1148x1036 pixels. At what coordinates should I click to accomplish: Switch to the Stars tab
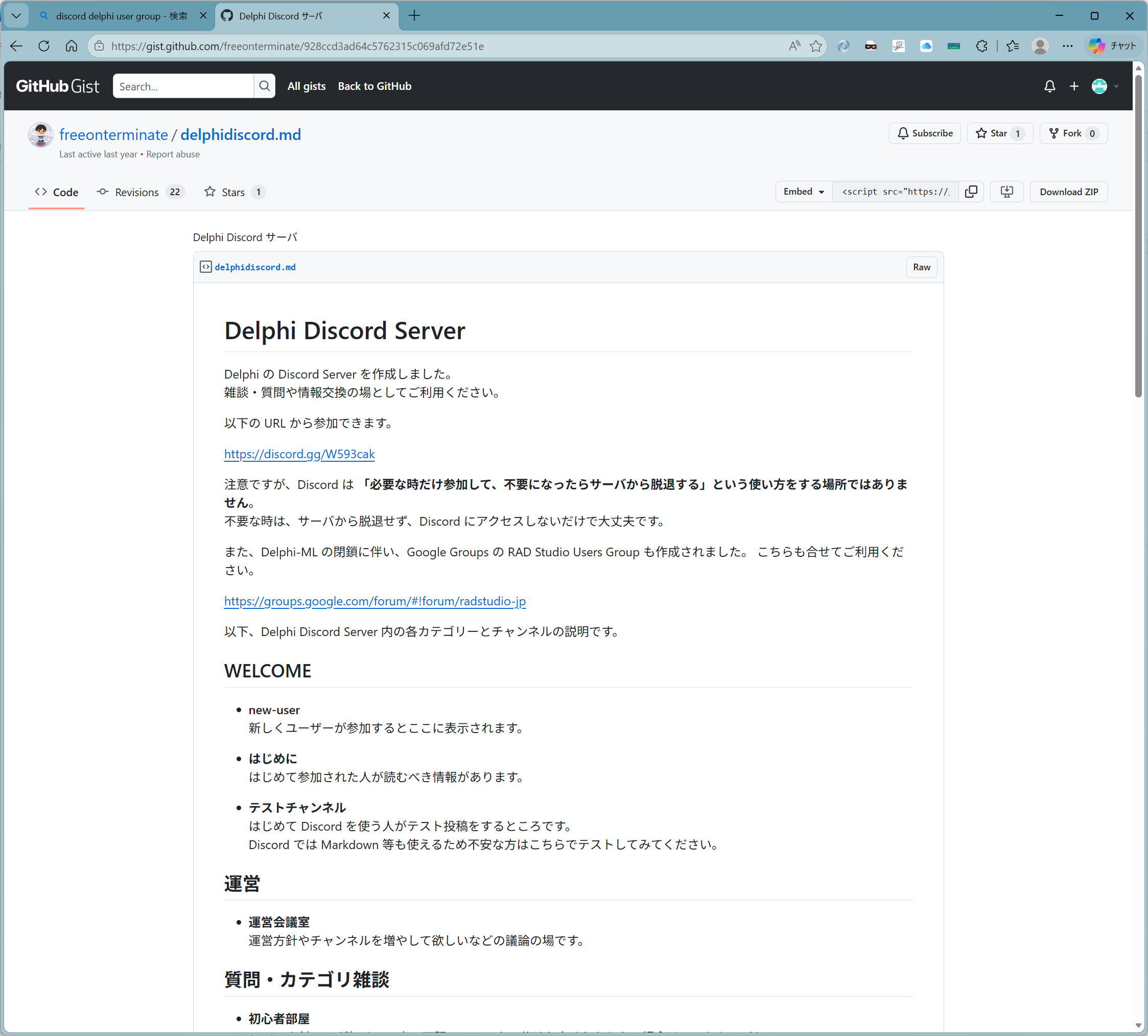tap(234, 193)
